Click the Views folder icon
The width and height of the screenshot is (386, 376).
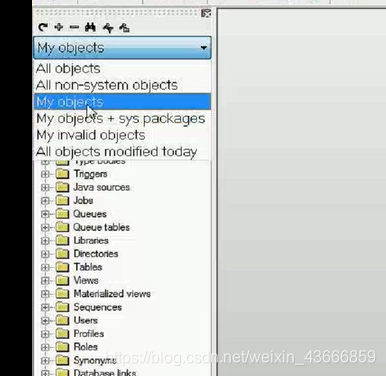coord(62,280)
